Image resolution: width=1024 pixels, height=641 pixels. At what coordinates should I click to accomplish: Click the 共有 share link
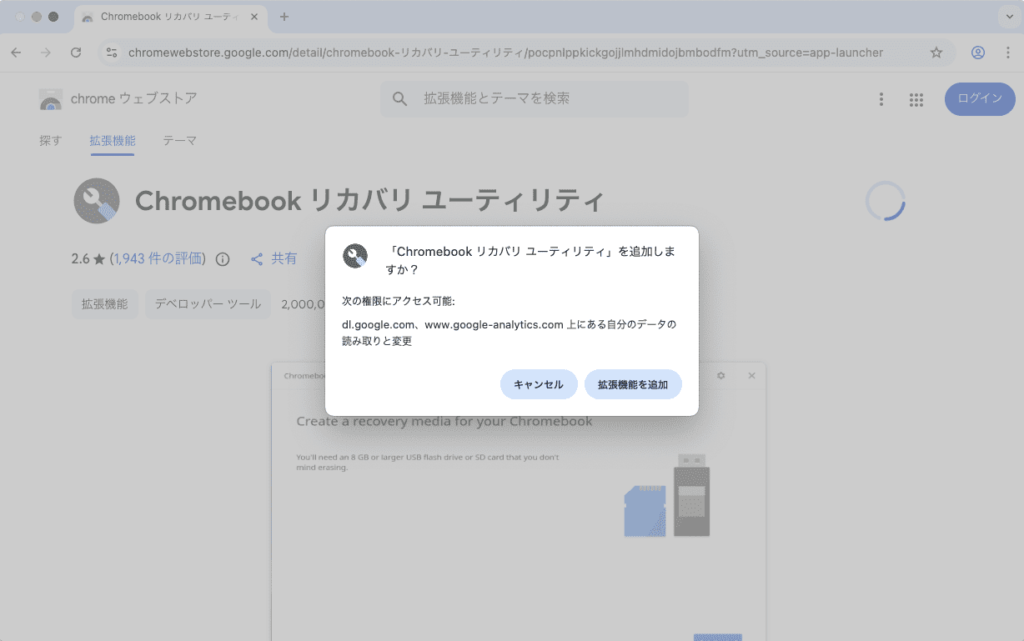pyautogui.click(x=274, y=259)
